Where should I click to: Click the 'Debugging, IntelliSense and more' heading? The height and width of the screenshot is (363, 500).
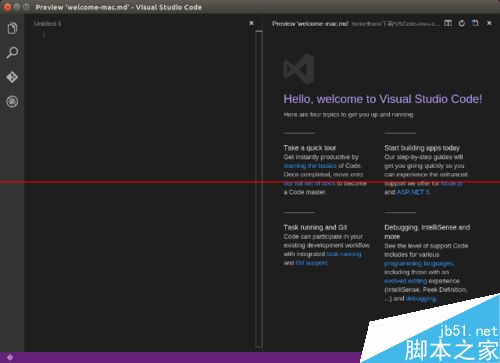coord(427,232)
